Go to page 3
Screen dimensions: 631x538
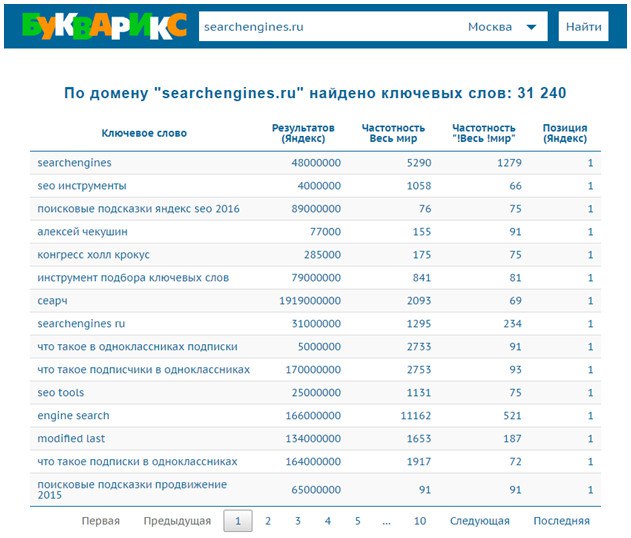coord(298,521)
